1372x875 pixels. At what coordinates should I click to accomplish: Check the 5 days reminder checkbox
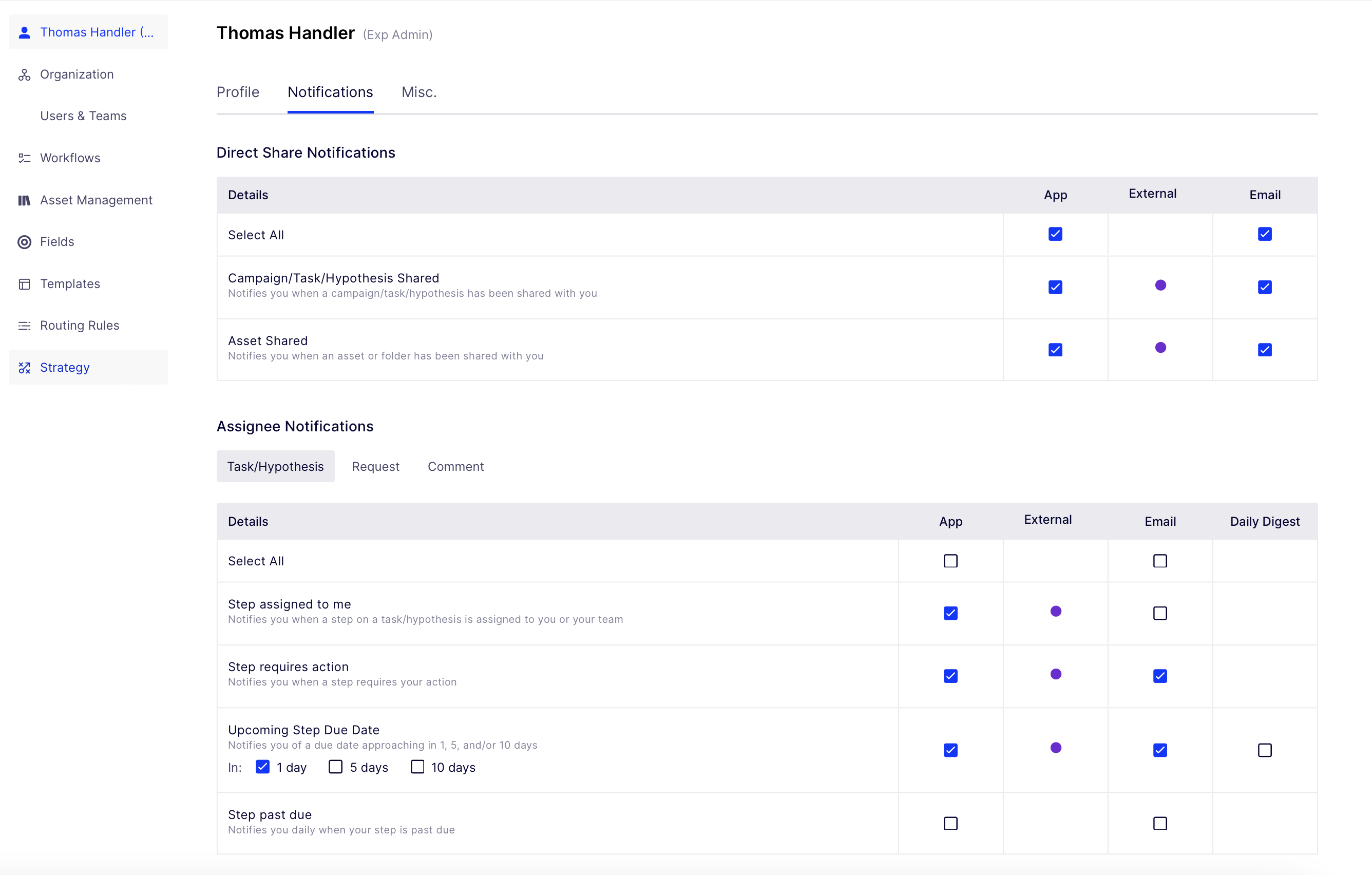(x=336, y=767)
